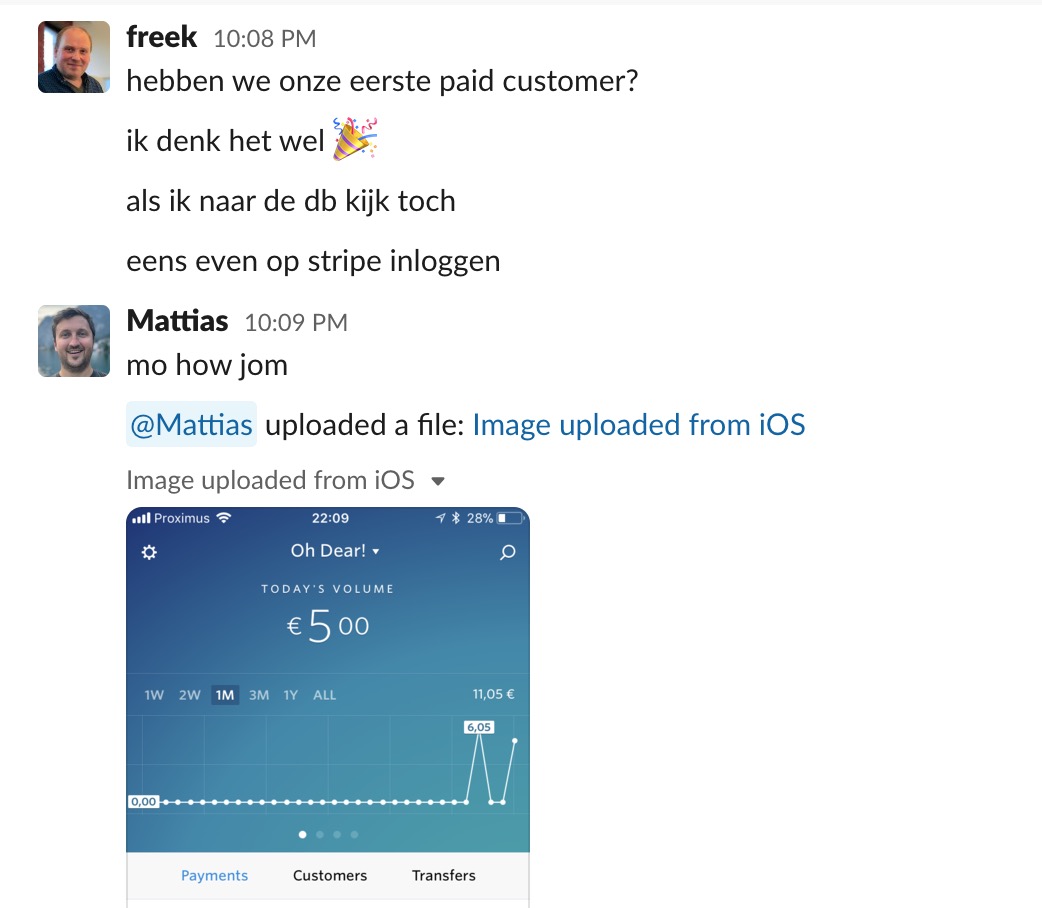
Task: Click the WiFi icon next to Proximus
Action: [x=224, y=518]
